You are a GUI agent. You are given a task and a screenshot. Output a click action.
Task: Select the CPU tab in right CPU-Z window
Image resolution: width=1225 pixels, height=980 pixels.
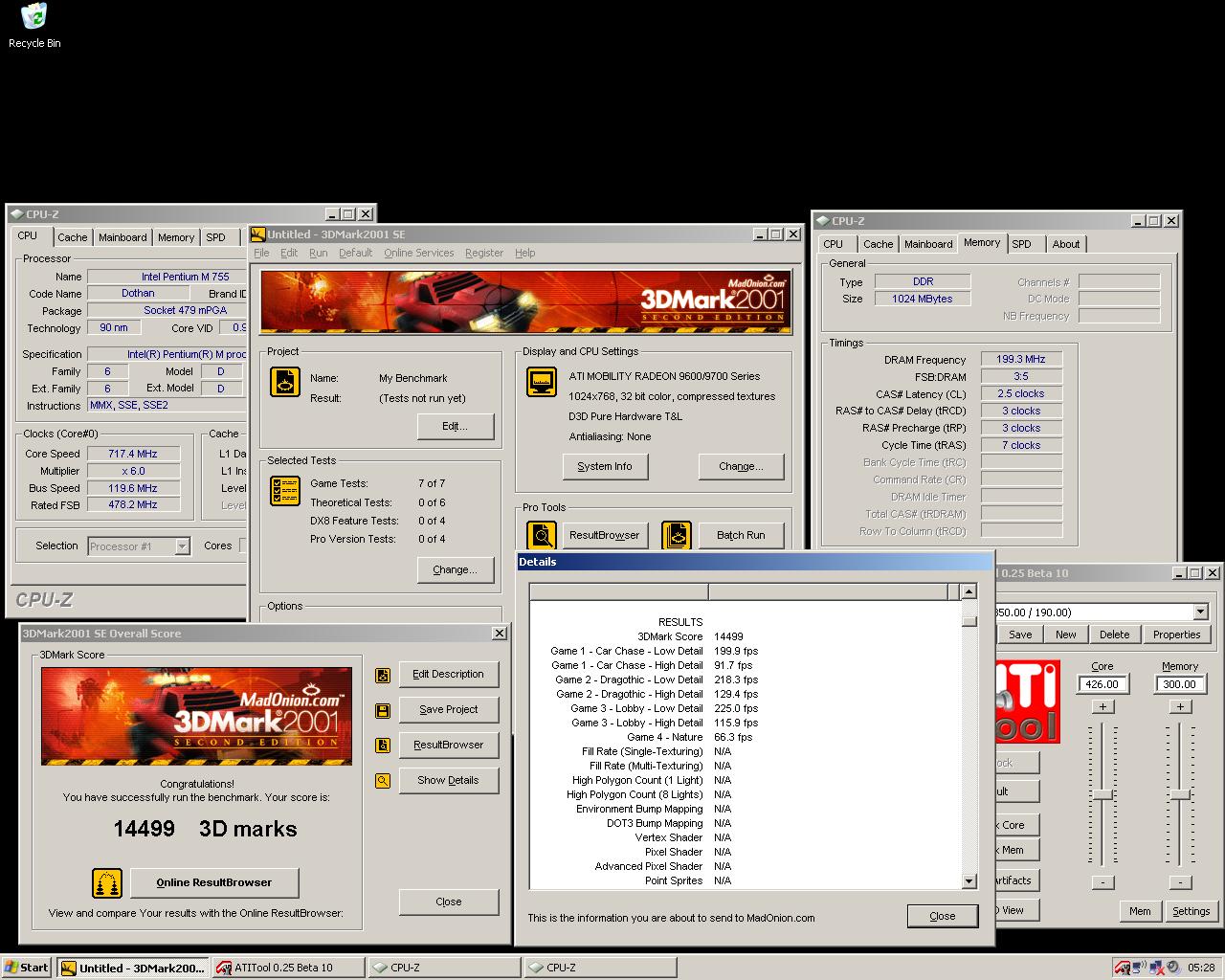[x=834, y=244]
